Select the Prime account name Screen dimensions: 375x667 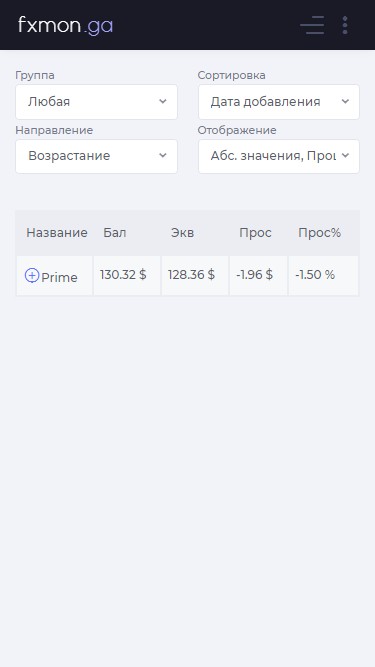pyautogui.click(x=59, y=277)
